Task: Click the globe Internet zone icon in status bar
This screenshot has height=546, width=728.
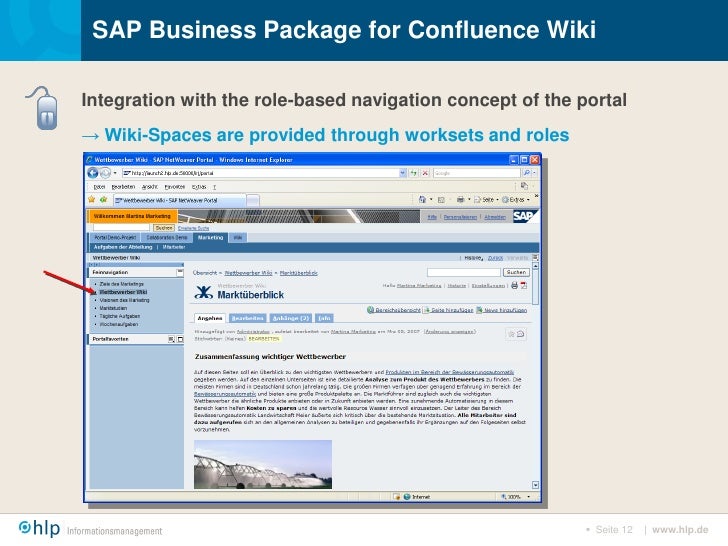Action: tap(407, 497)
